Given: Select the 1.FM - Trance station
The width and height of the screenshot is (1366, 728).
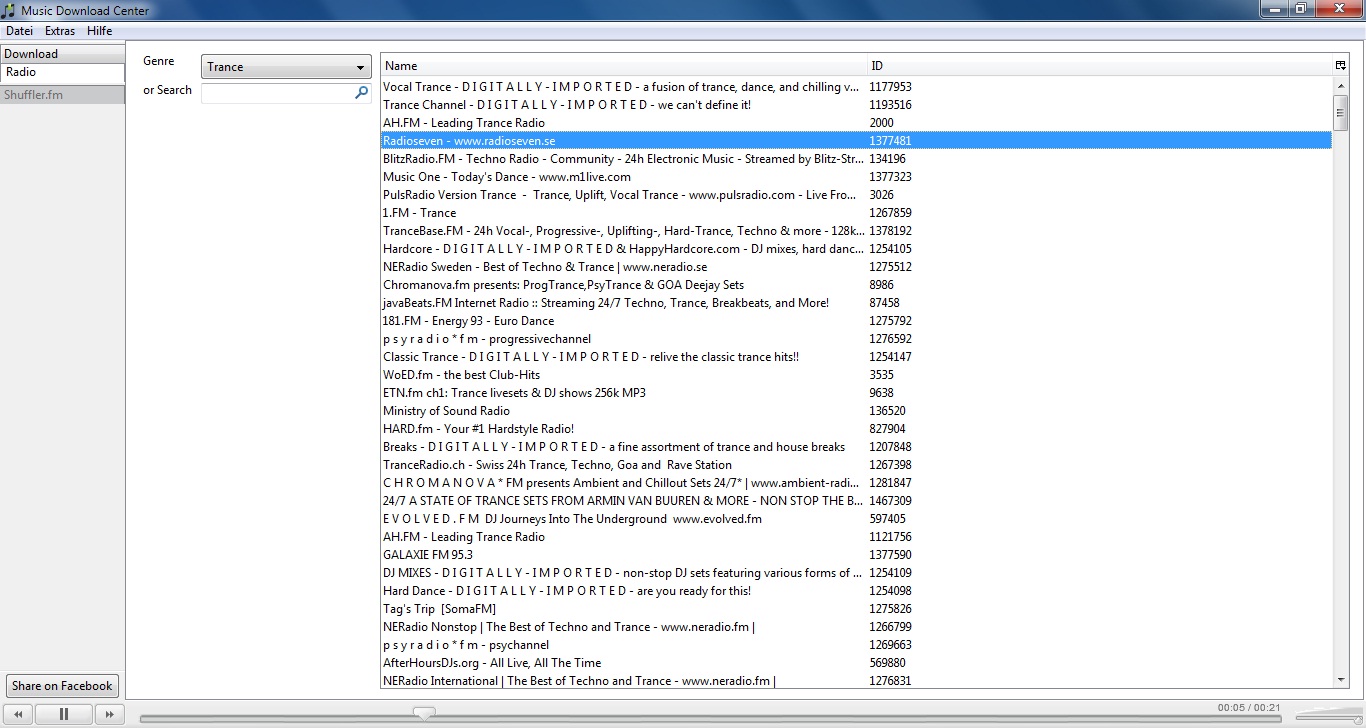Looking at the screenshot, I should (x=857, y=213).
